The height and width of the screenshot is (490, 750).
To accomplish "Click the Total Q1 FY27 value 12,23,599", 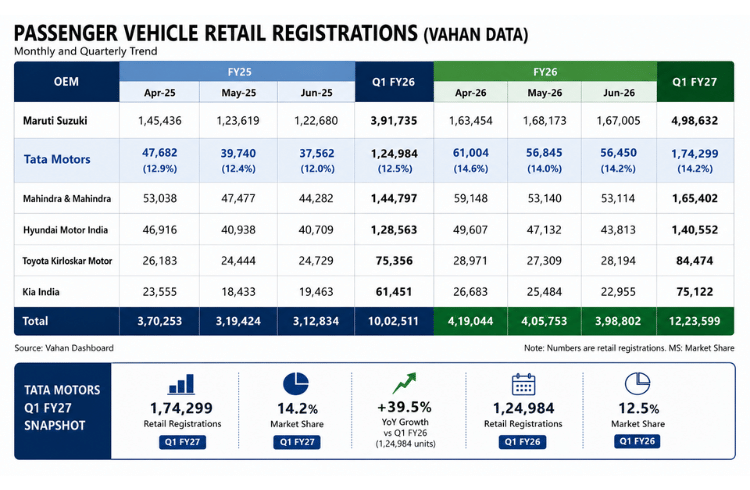I will pyautogui.click(x=695, y=321).
